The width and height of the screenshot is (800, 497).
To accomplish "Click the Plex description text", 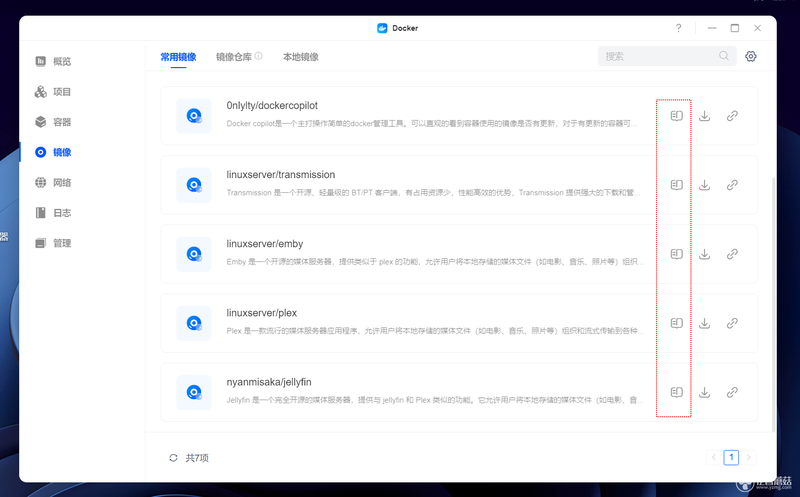I will click(435, 331).
